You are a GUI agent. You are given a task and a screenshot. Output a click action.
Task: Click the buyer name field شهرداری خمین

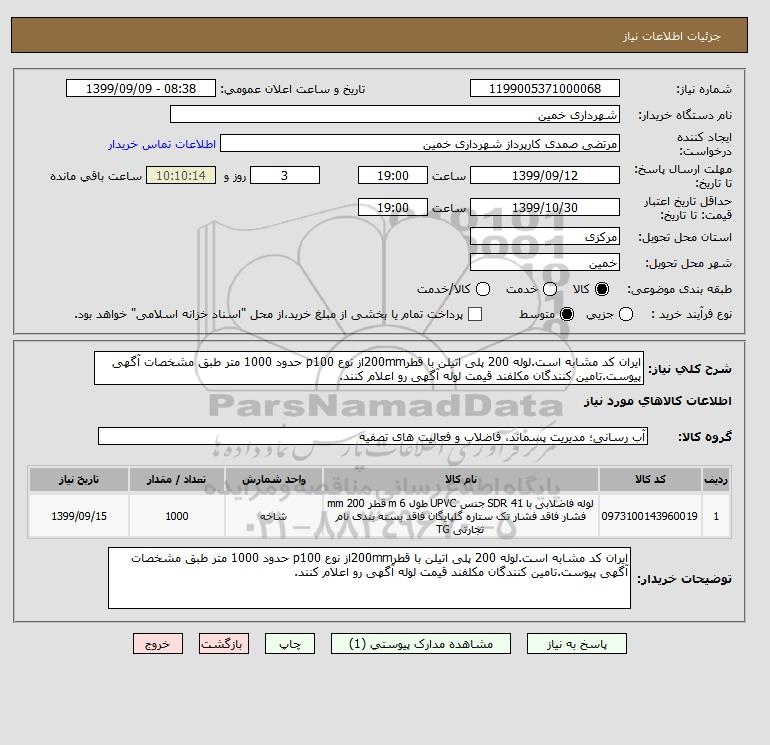(x=395, y=114)
